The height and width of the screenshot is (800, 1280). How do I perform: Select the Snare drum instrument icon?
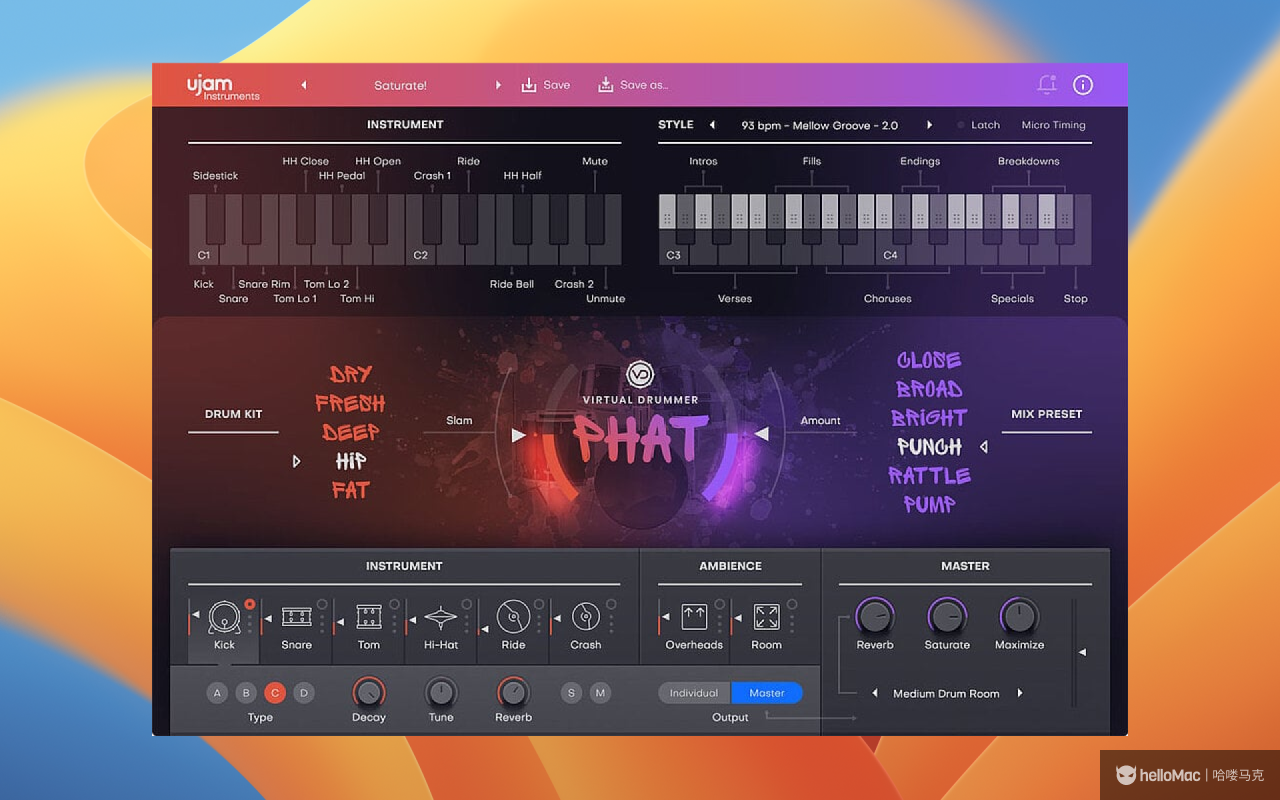(296, 618)
